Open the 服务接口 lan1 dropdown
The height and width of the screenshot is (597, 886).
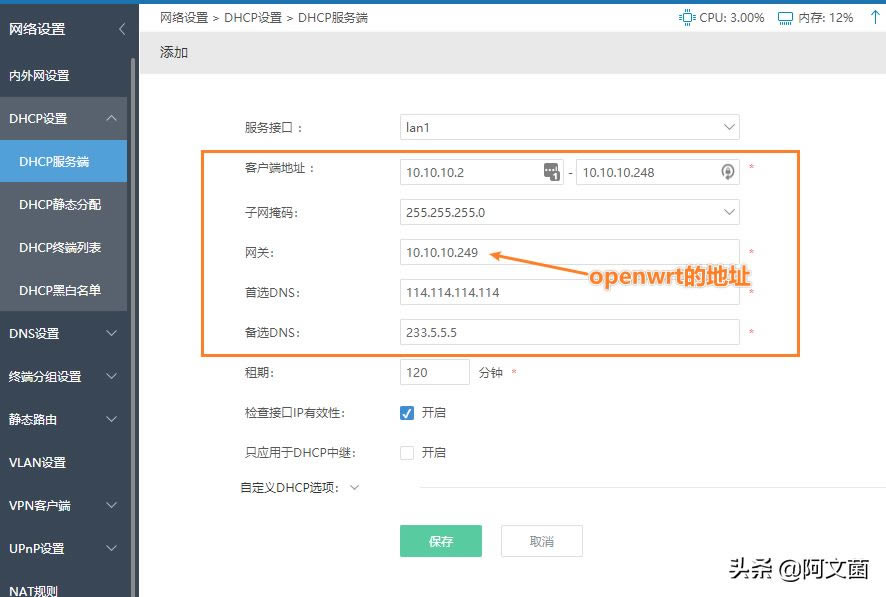click(x=570, y=127)
